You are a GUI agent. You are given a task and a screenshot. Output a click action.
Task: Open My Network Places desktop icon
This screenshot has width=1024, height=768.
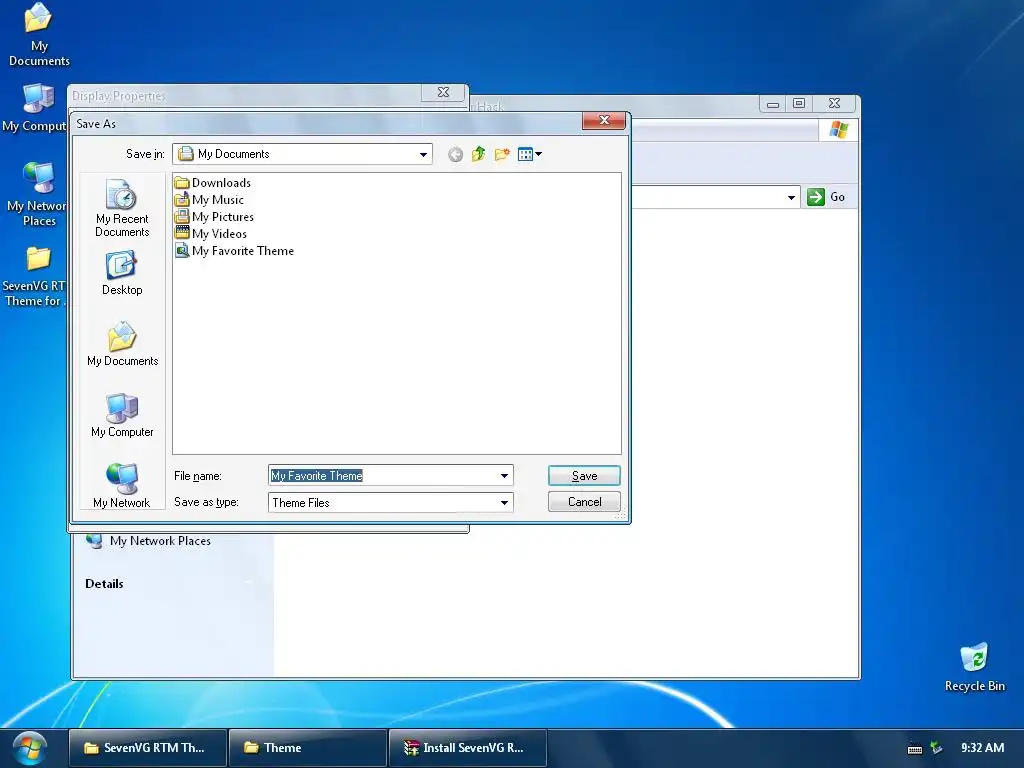click(x=36, y=194)
